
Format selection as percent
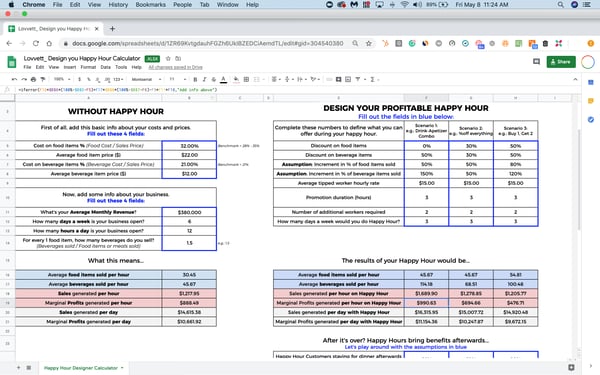[89, 80]
